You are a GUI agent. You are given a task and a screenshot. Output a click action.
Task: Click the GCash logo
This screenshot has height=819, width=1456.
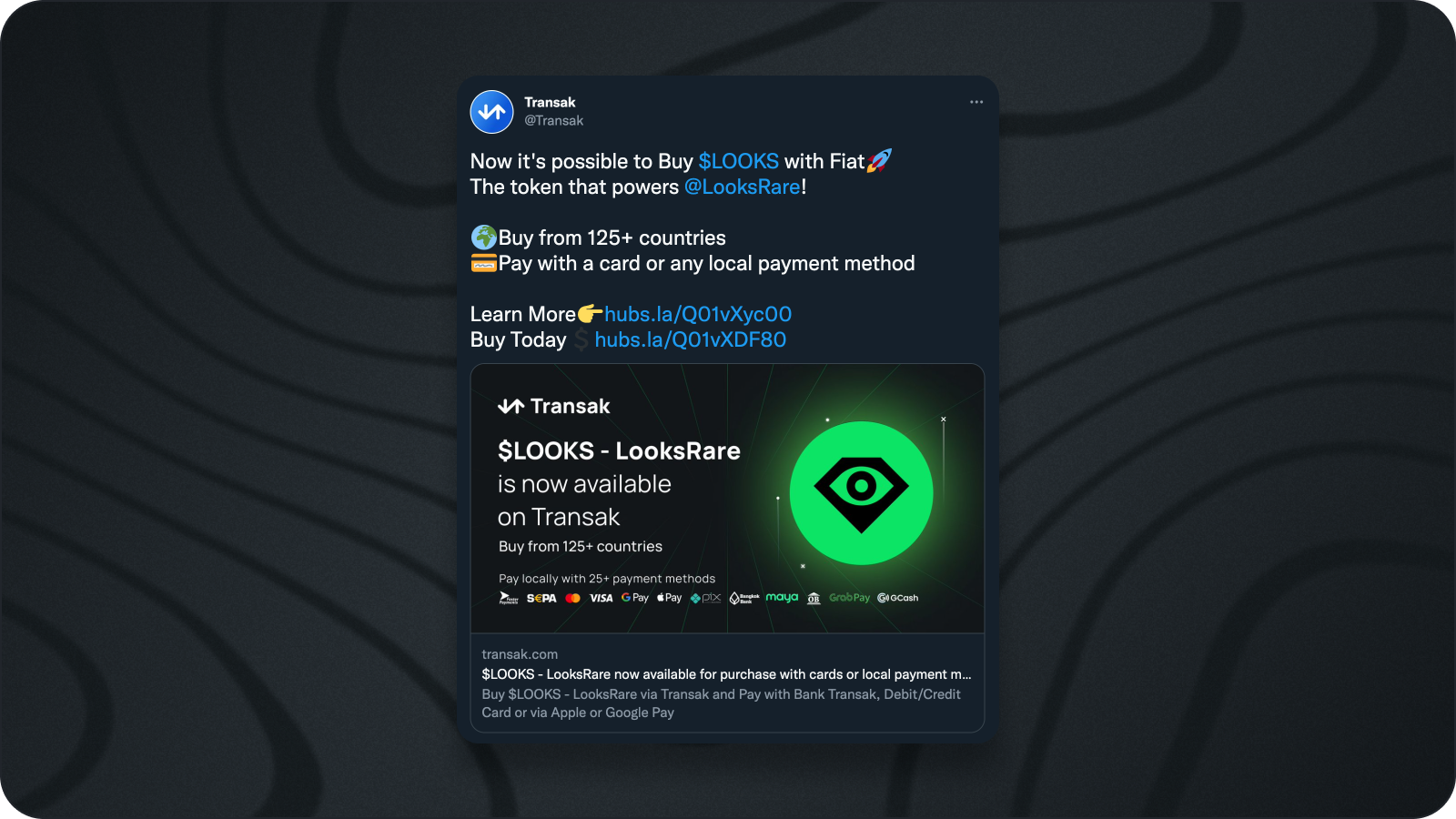898,598
